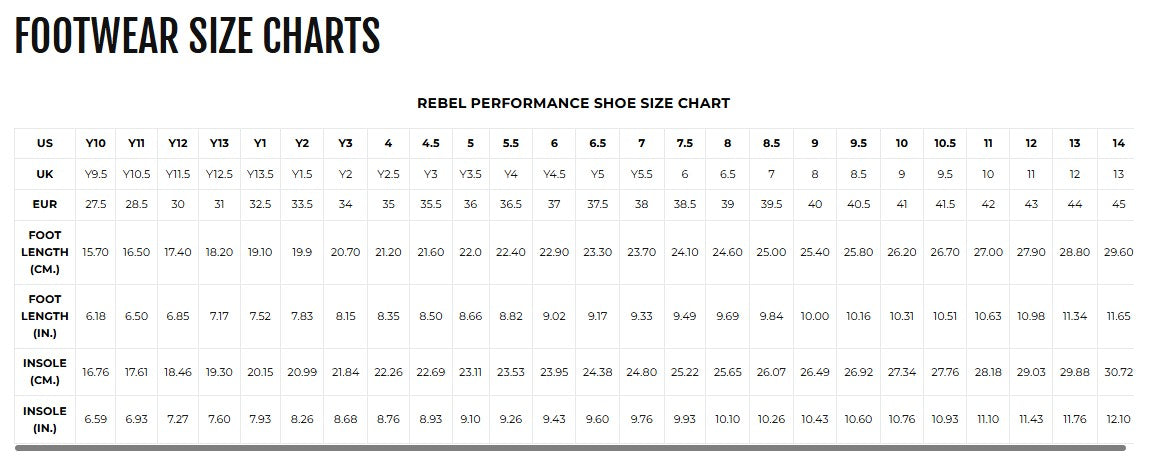This screenshot has height=464, width=1149.
Task: Select the US size Y10 cell
Action: click(x=96, y=143)
